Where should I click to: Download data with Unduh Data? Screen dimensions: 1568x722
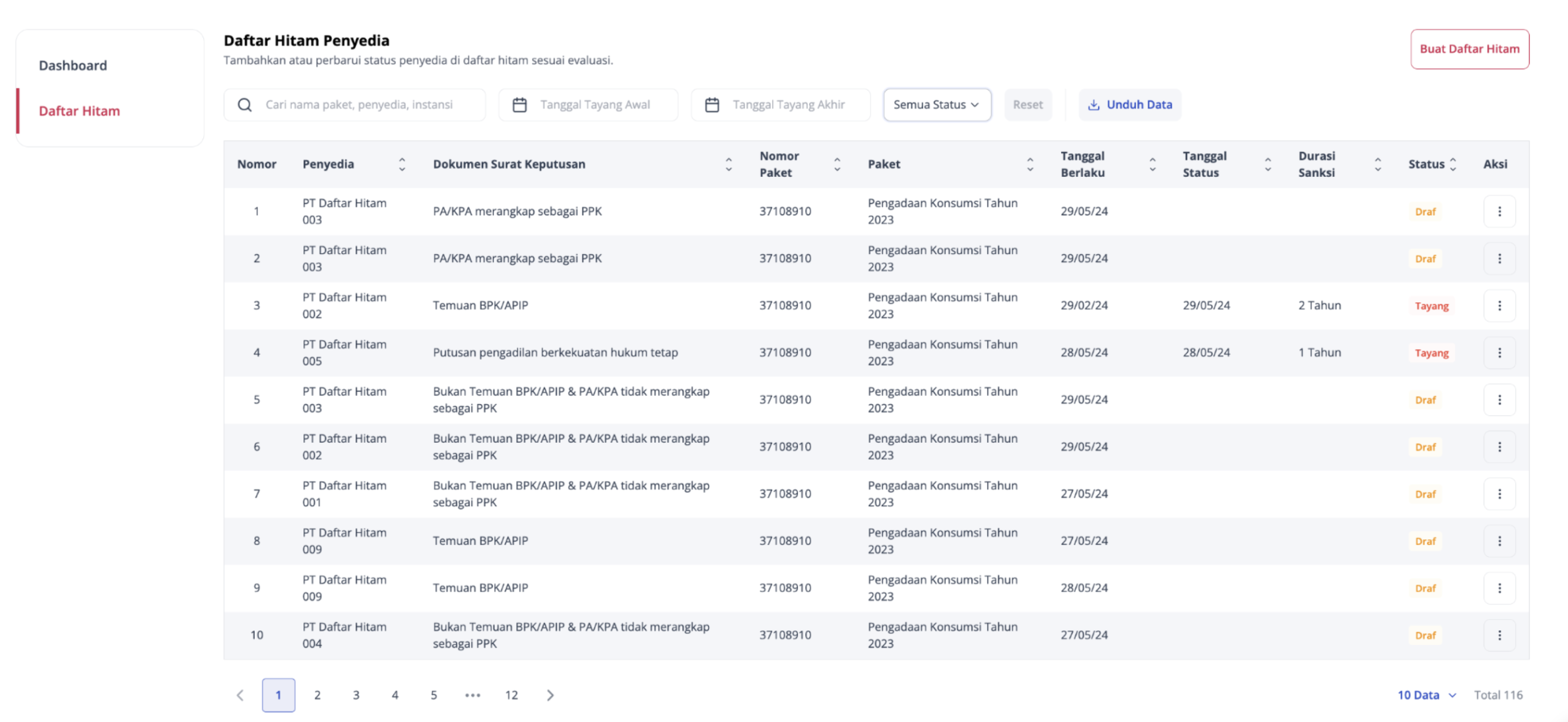(1130, 105)
